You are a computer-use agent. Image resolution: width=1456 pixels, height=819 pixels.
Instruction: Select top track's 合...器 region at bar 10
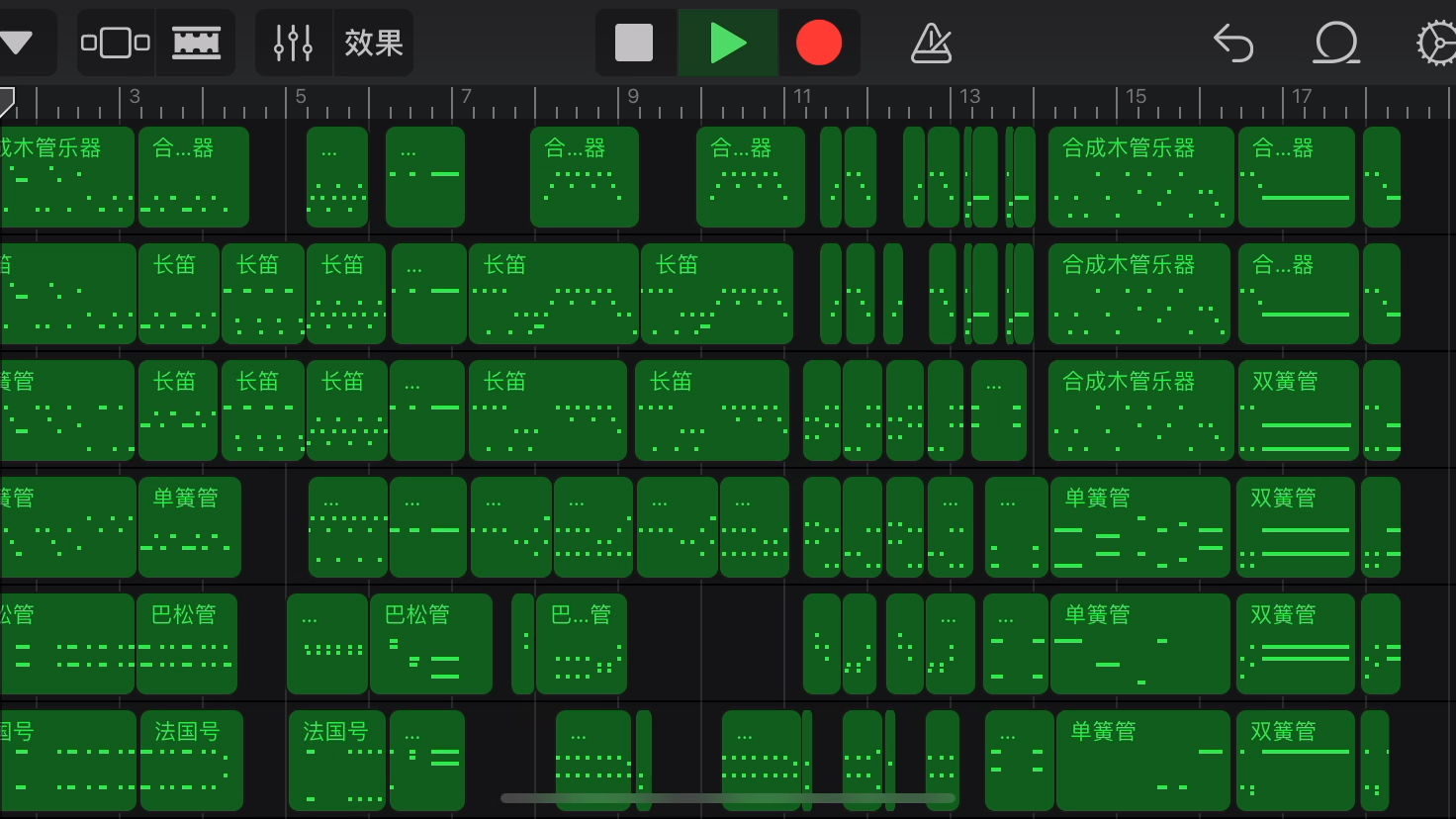pos(751,177)
